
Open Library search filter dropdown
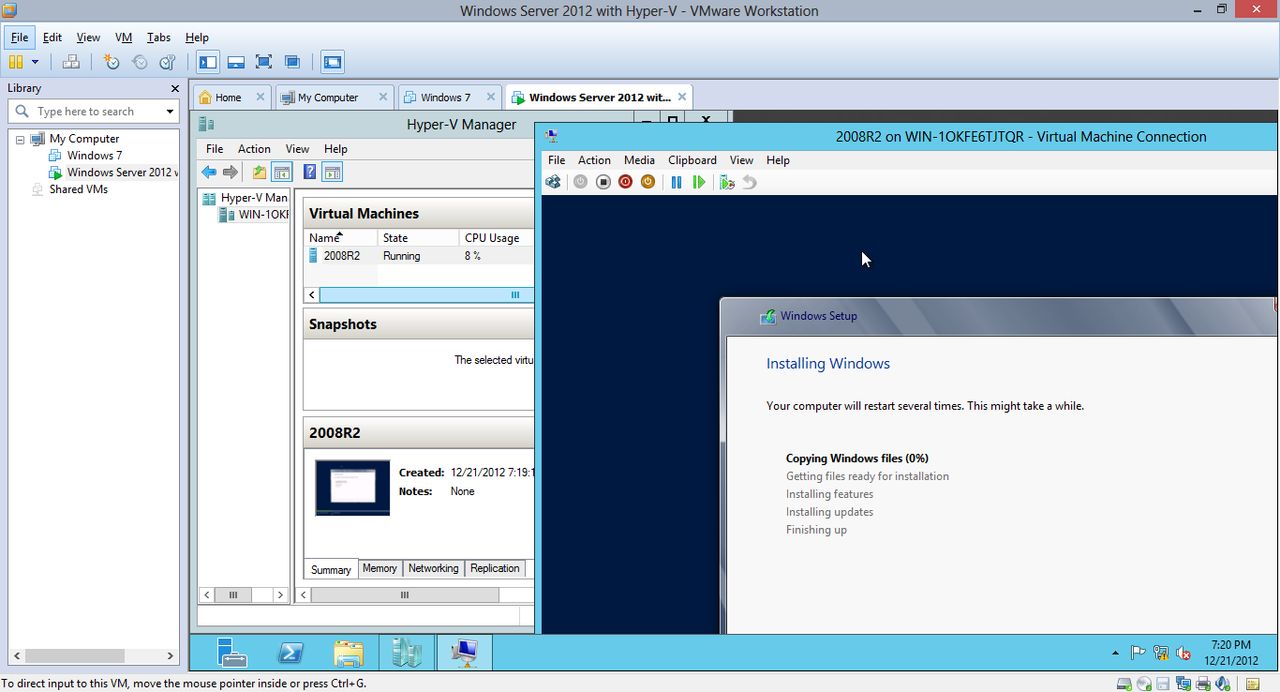tap(170, 111)
